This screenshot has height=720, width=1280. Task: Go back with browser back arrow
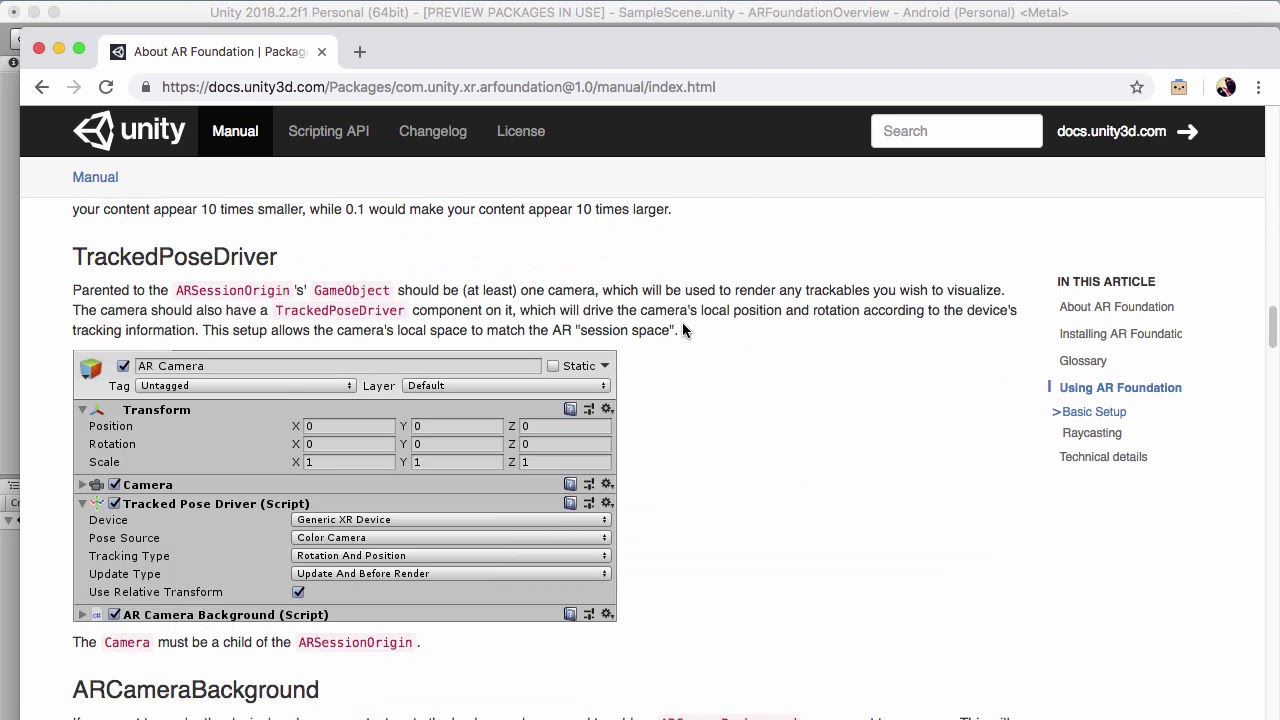[42, 87]
